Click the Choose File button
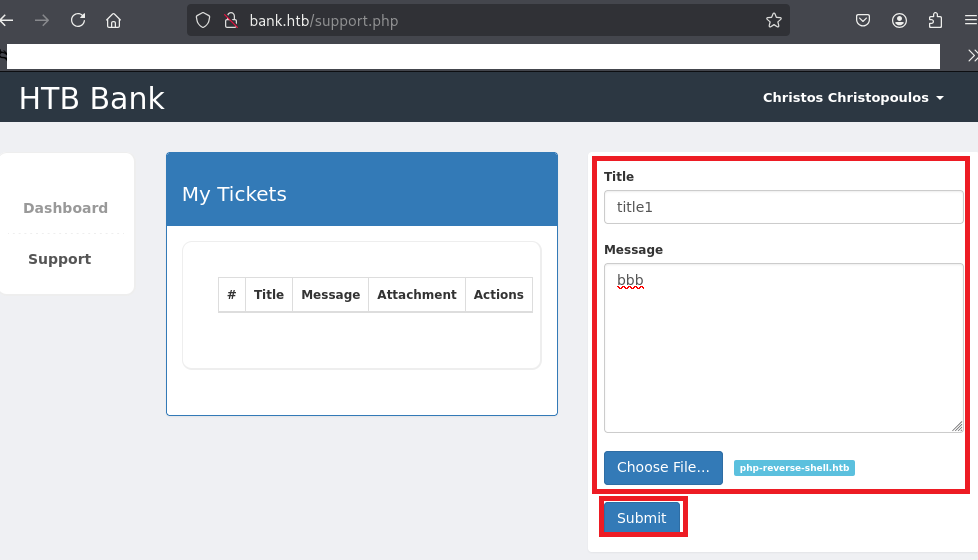This screenshot has height=560, width=978. [663, 468]
